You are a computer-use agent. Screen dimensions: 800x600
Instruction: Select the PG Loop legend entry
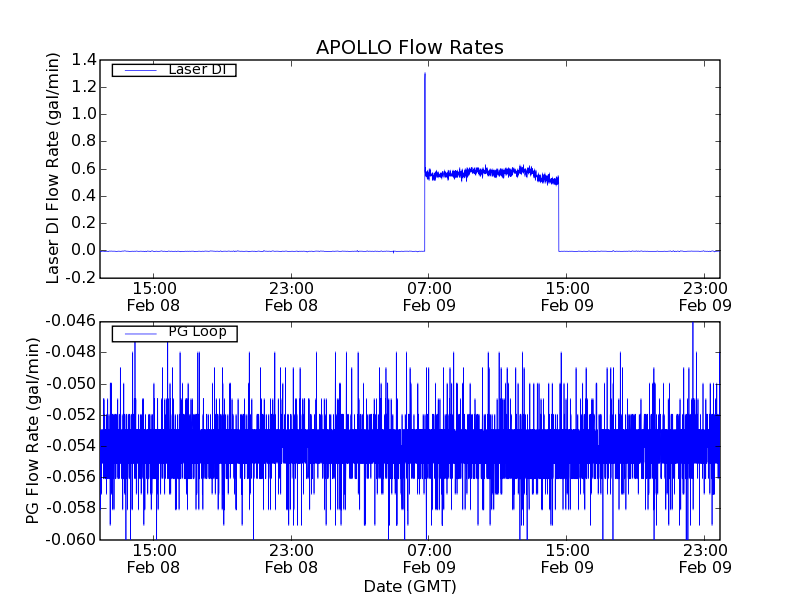174,333
